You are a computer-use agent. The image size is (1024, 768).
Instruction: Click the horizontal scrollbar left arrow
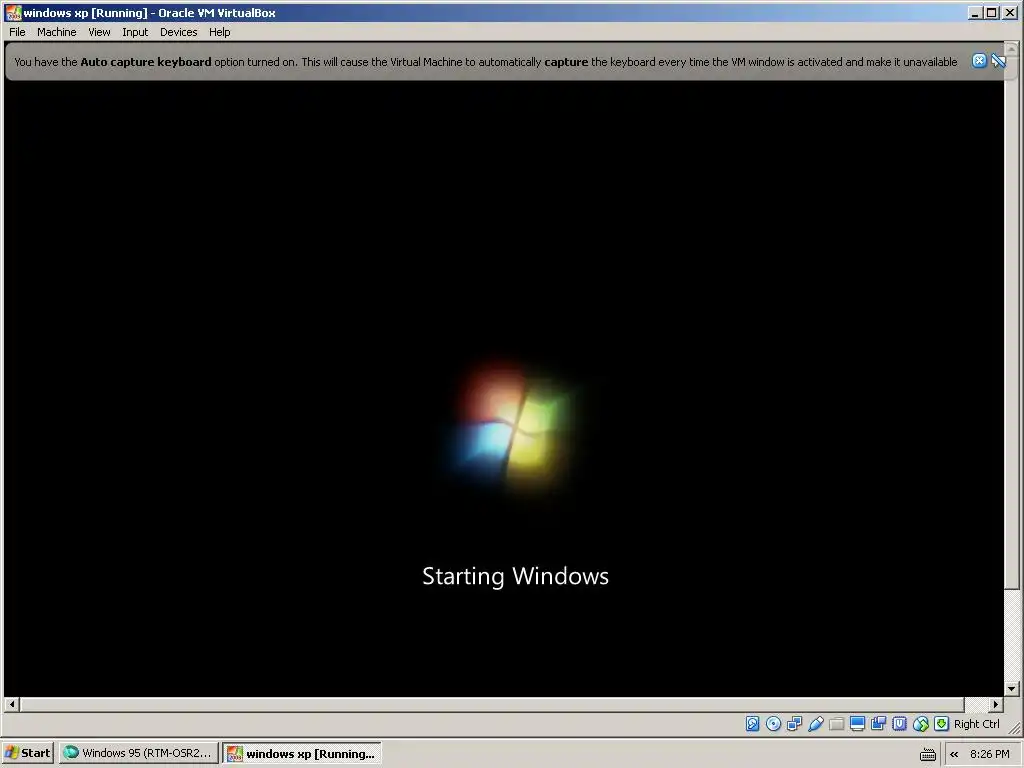(11, 705)
